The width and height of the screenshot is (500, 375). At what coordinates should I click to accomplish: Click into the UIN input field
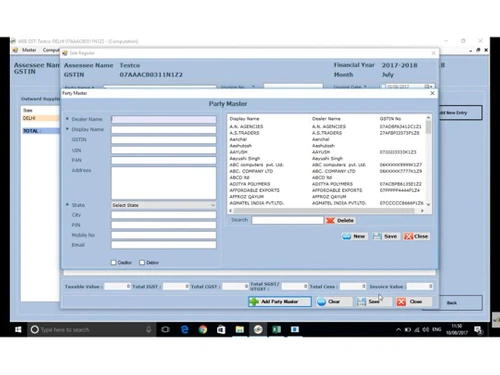tap(163, 150)
